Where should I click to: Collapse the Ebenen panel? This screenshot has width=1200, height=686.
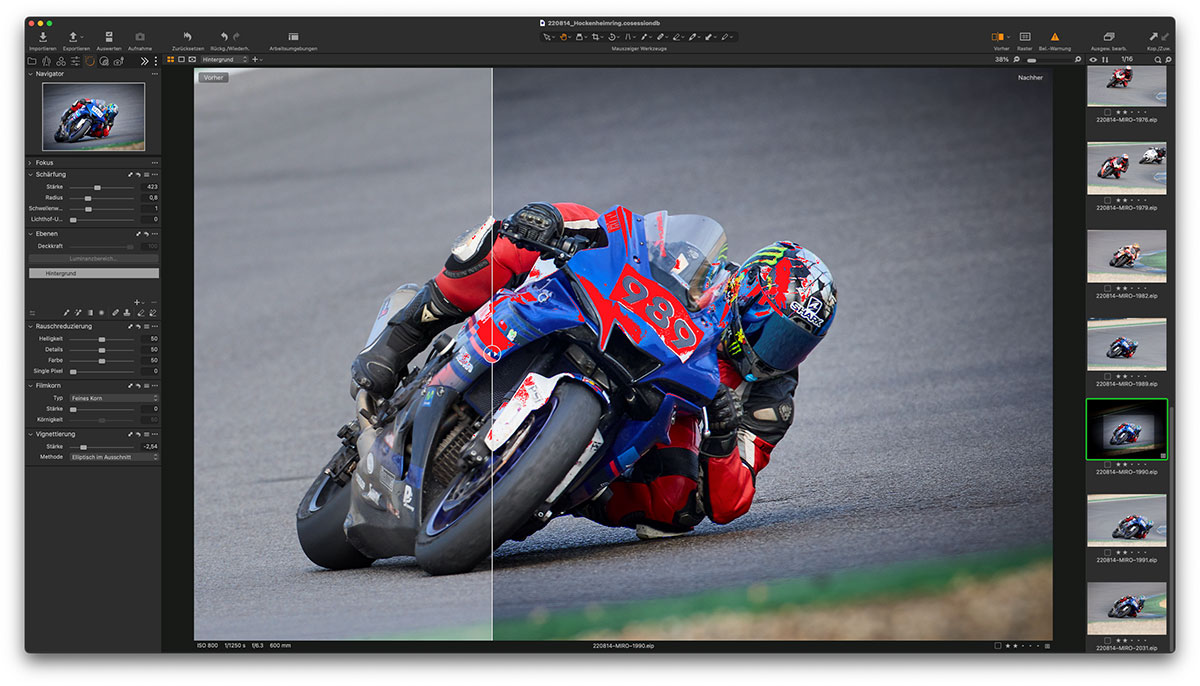coord(30,234)
